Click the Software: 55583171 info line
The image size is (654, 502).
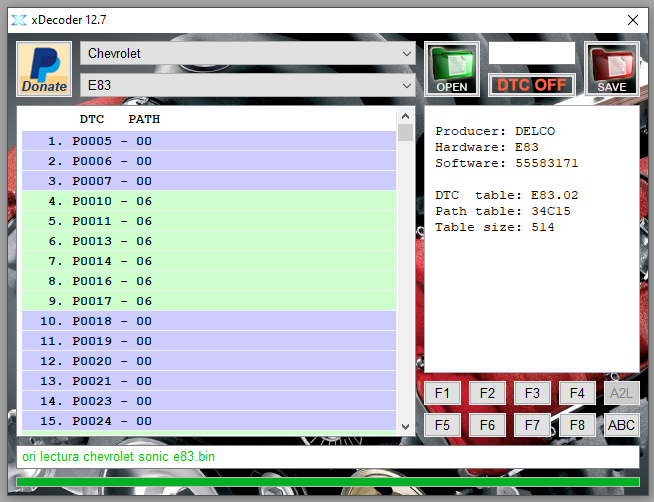[x=507, y=163]
